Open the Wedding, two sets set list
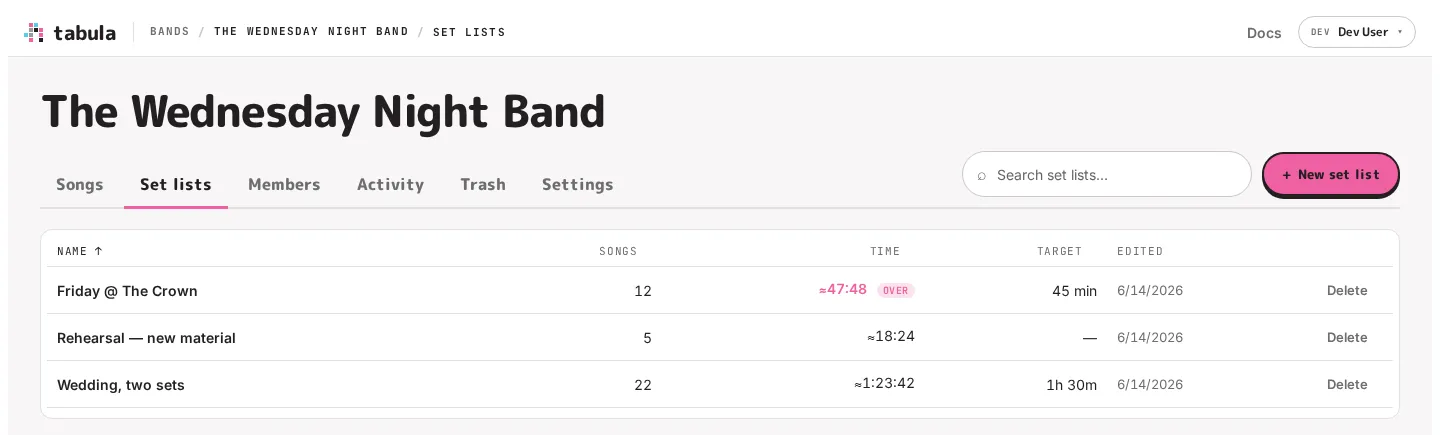Image resolution: width=1440 pixels, height=435 pixels. pyautogui.click(x=121, y=385)
